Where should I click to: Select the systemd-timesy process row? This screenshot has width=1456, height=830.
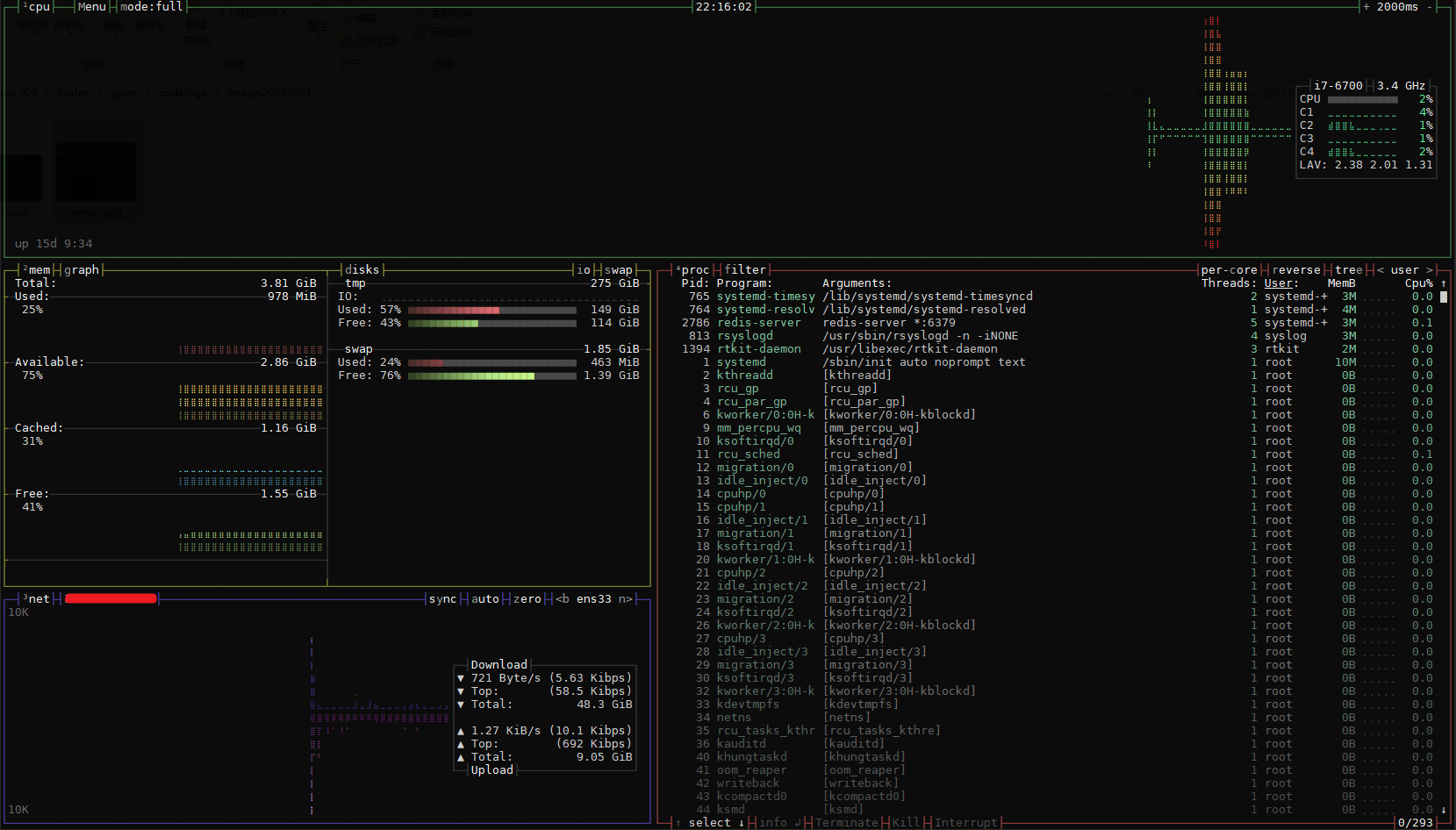coord(1057,297)
